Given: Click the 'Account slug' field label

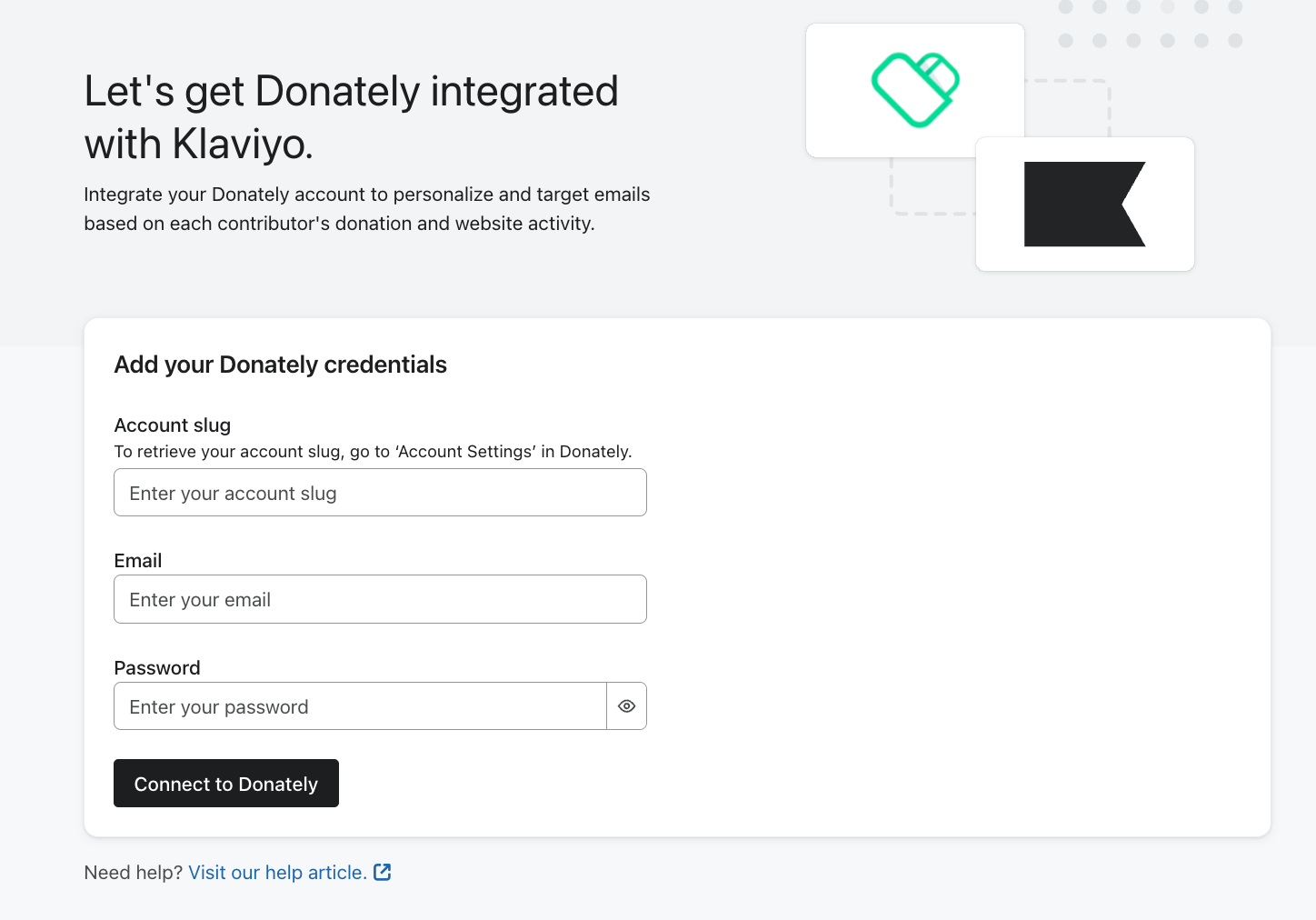Looking at the screenshot, I should pyautogui.click(x=173, y=425).
